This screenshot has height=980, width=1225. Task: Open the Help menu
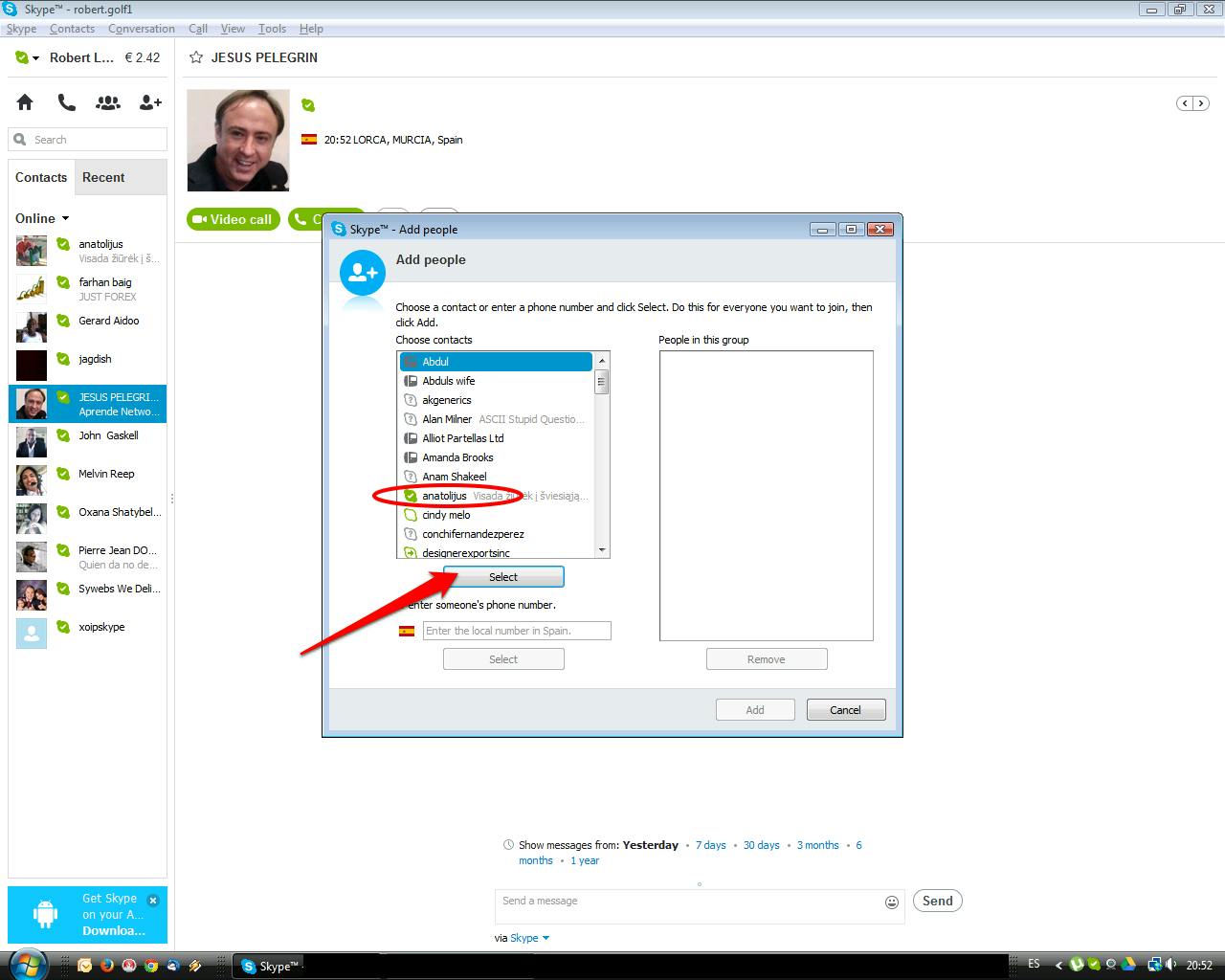311,29
